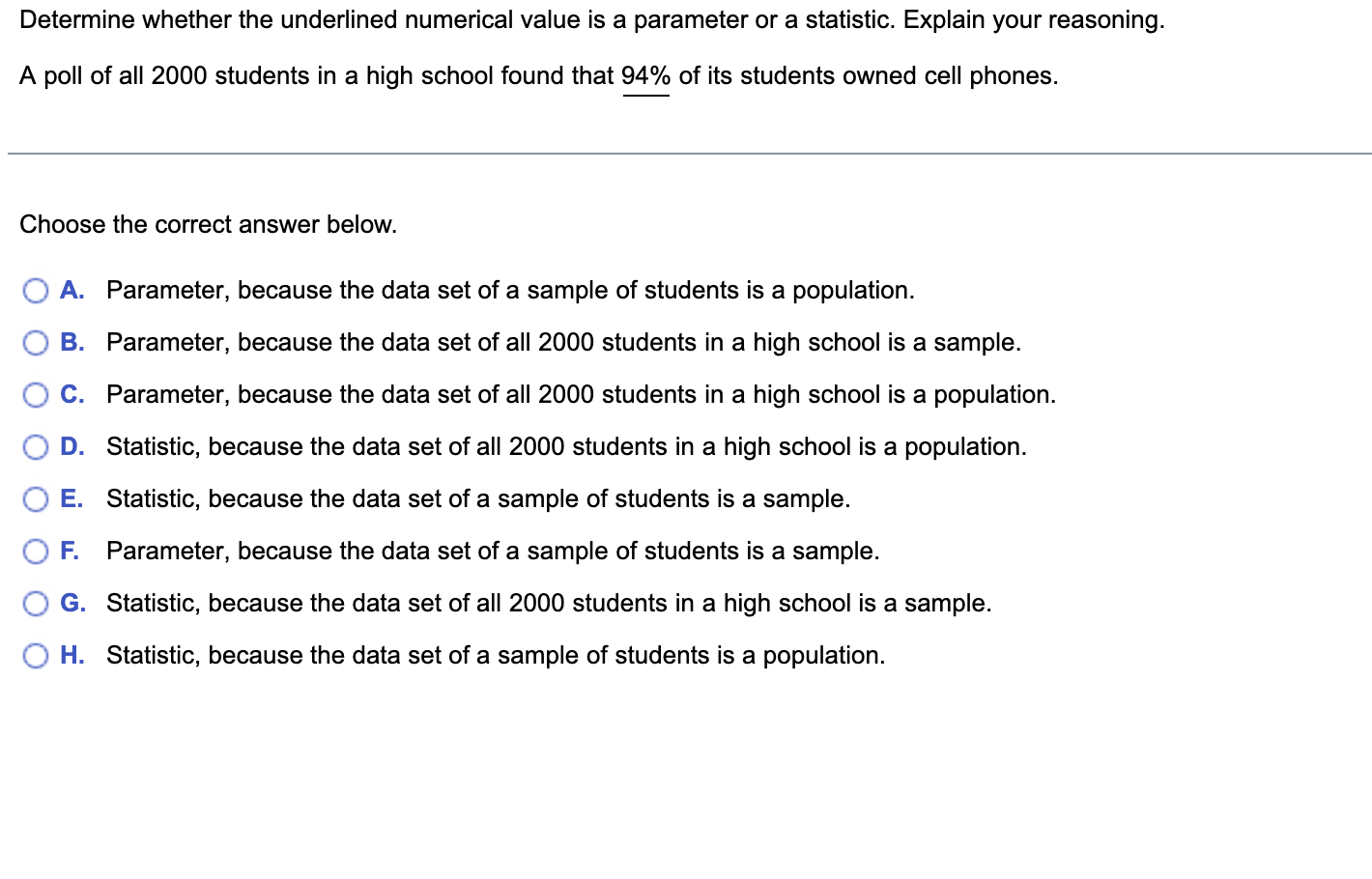Screen dimensions: 1372x879
Task: Click the bold letter C label
Action: click(x=71, y=394)
